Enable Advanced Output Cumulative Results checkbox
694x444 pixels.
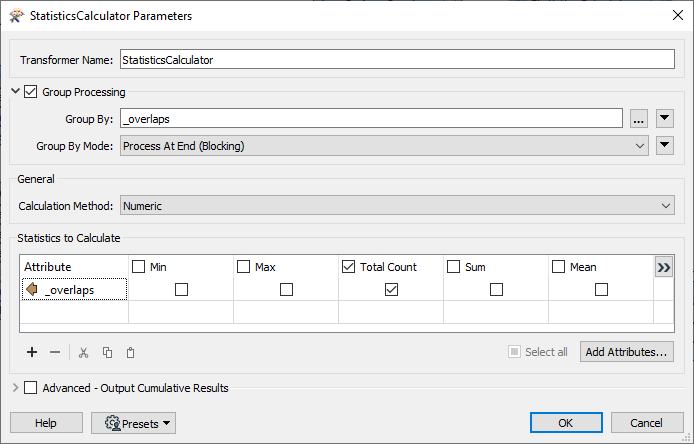pyautogui.click(x=31, y=388)
